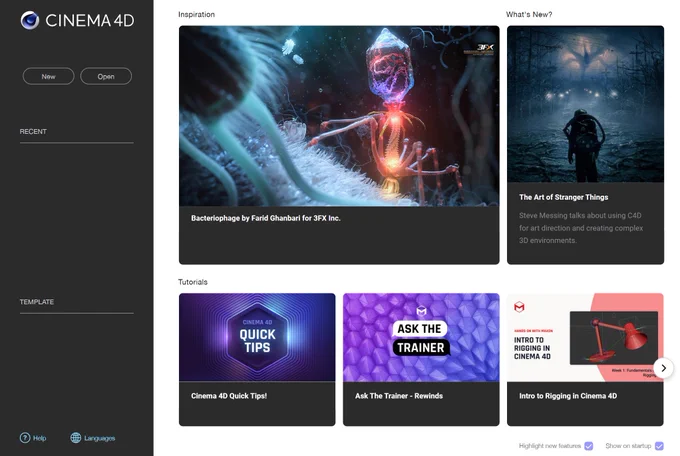The width and height of the screenshot is (680, 456).
Task: Open the Help question mark icon
Action: pos(25,438)
